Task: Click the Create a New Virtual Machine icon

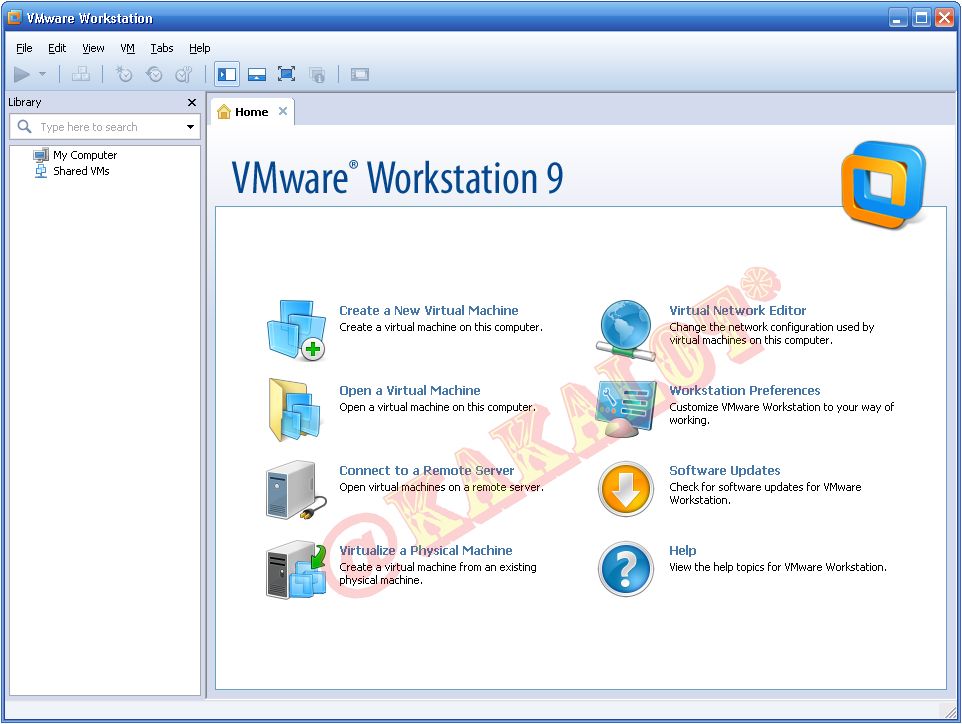Action: tap(297, 330)
